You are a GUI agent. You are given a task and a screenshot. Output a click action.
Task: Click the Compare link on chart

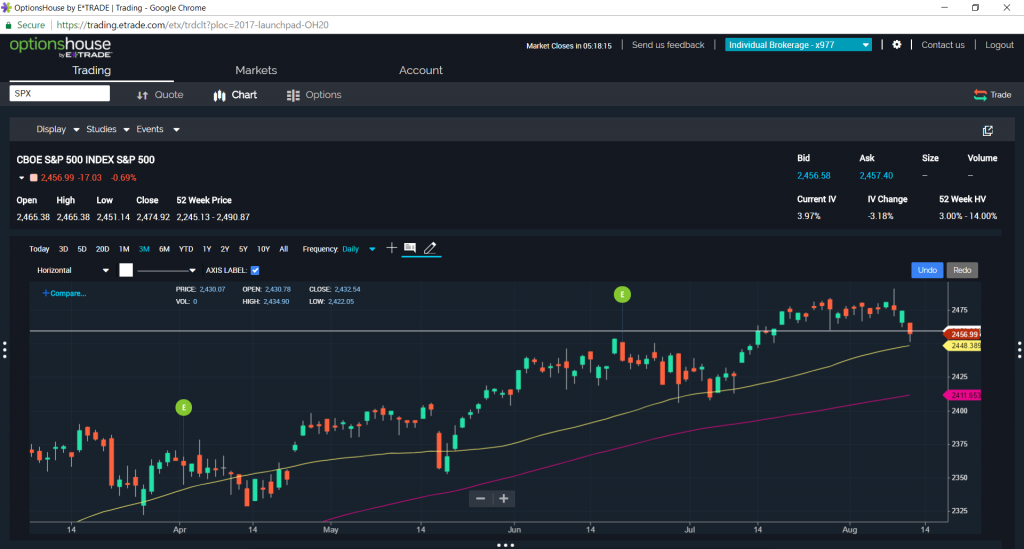64,293
